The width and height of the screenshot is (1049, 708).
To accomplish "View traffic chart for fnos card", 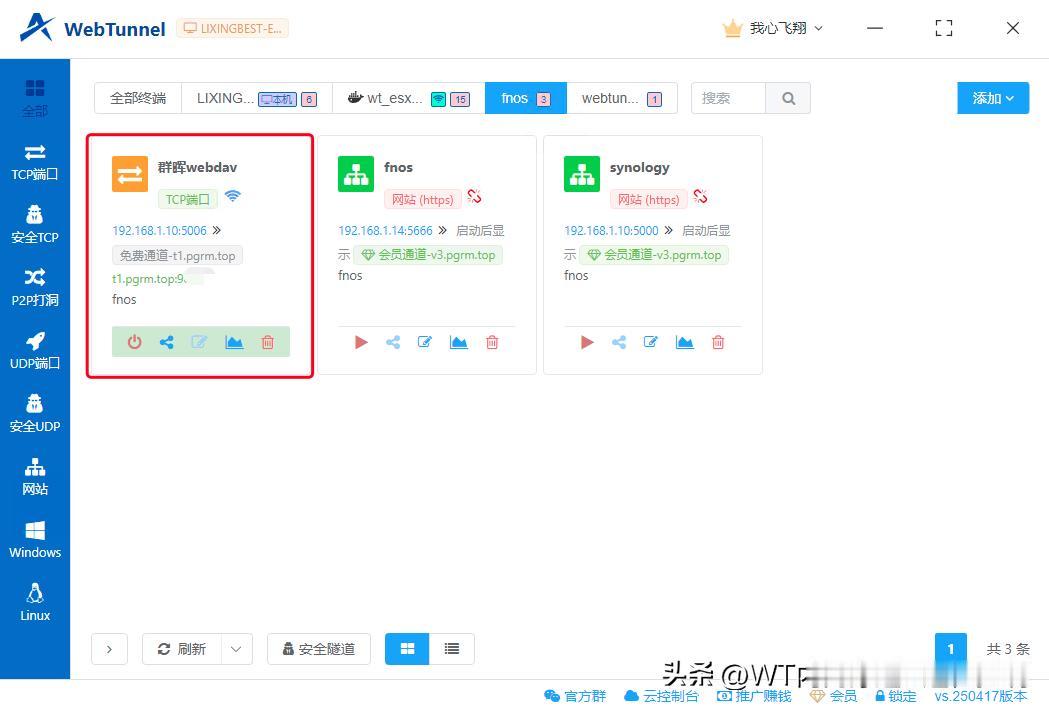I will [459, 342].
